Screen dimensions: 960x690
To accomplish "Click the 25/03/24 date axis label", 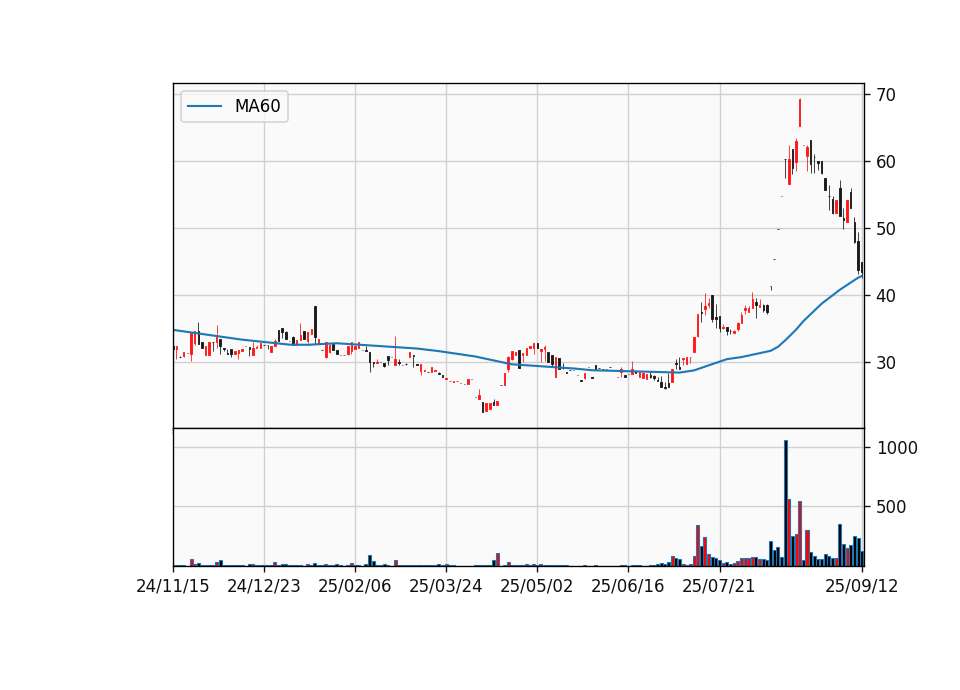I will [446, 586].
